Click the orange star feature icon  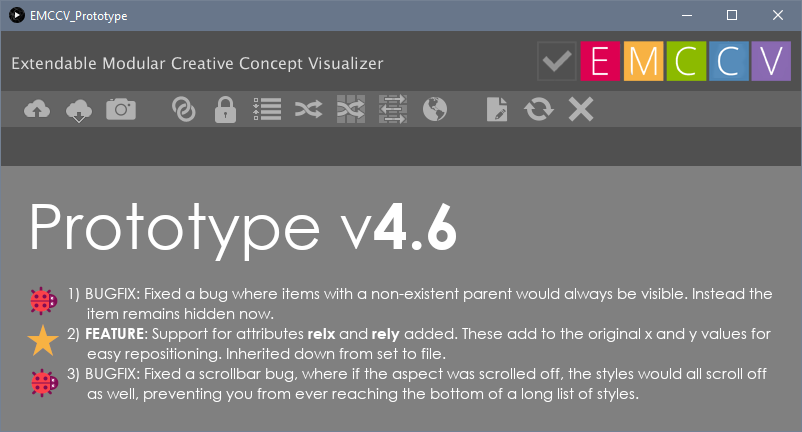pyautogui.click(x=43, y=340)
